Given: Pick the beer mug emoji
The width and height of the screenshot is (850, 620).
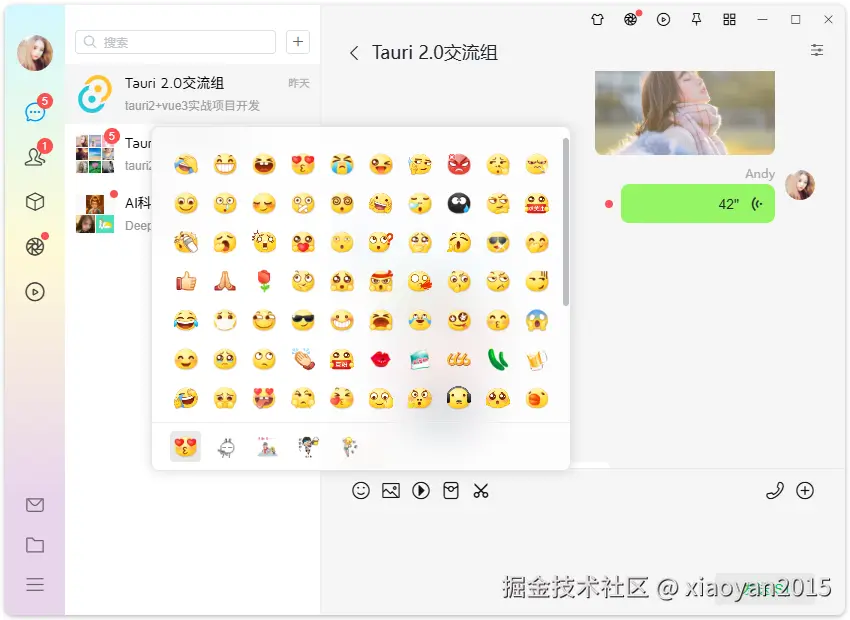Looking at the screenshot, I should (x=537, y=359).
